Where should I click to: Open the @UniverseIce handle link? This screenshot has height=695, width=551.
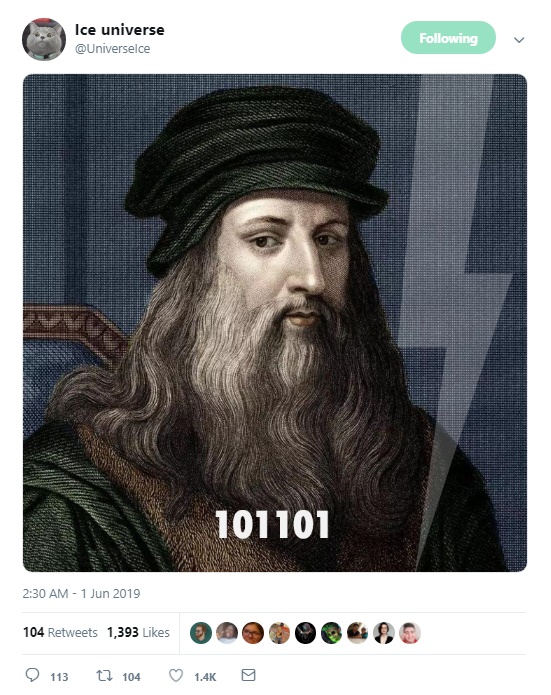[113, 49]
